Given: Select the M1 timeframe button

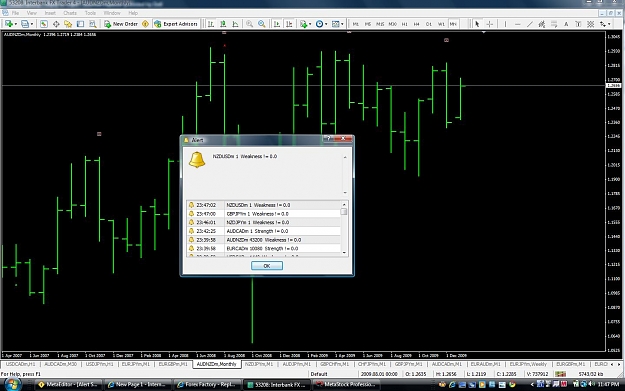Looking at the screenshot, I should click(x=356, y=24).
